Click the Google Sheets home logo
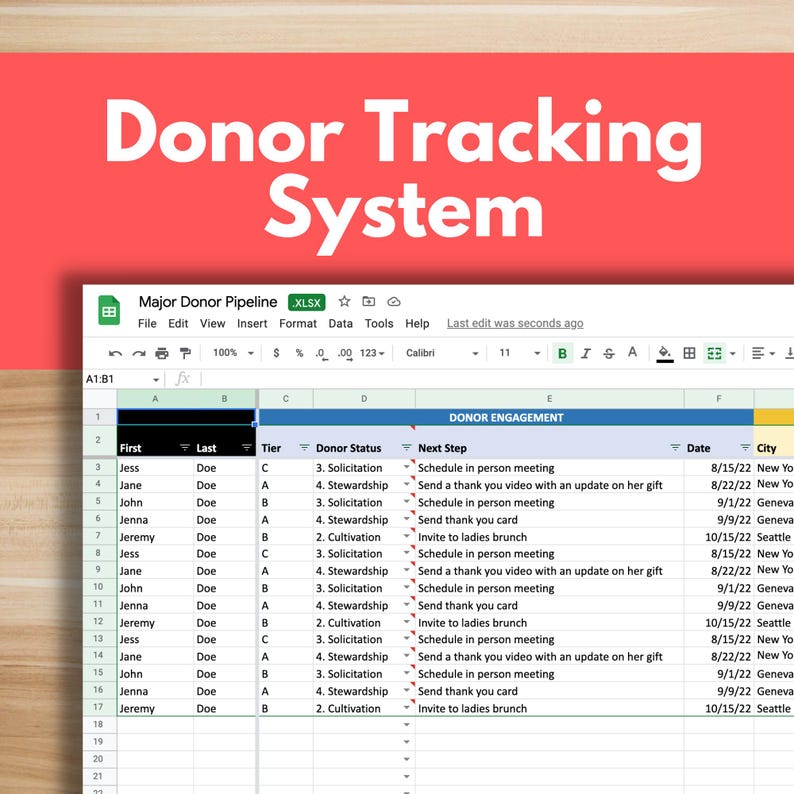This screenshot has width=794, height=794. coord(109,310)
